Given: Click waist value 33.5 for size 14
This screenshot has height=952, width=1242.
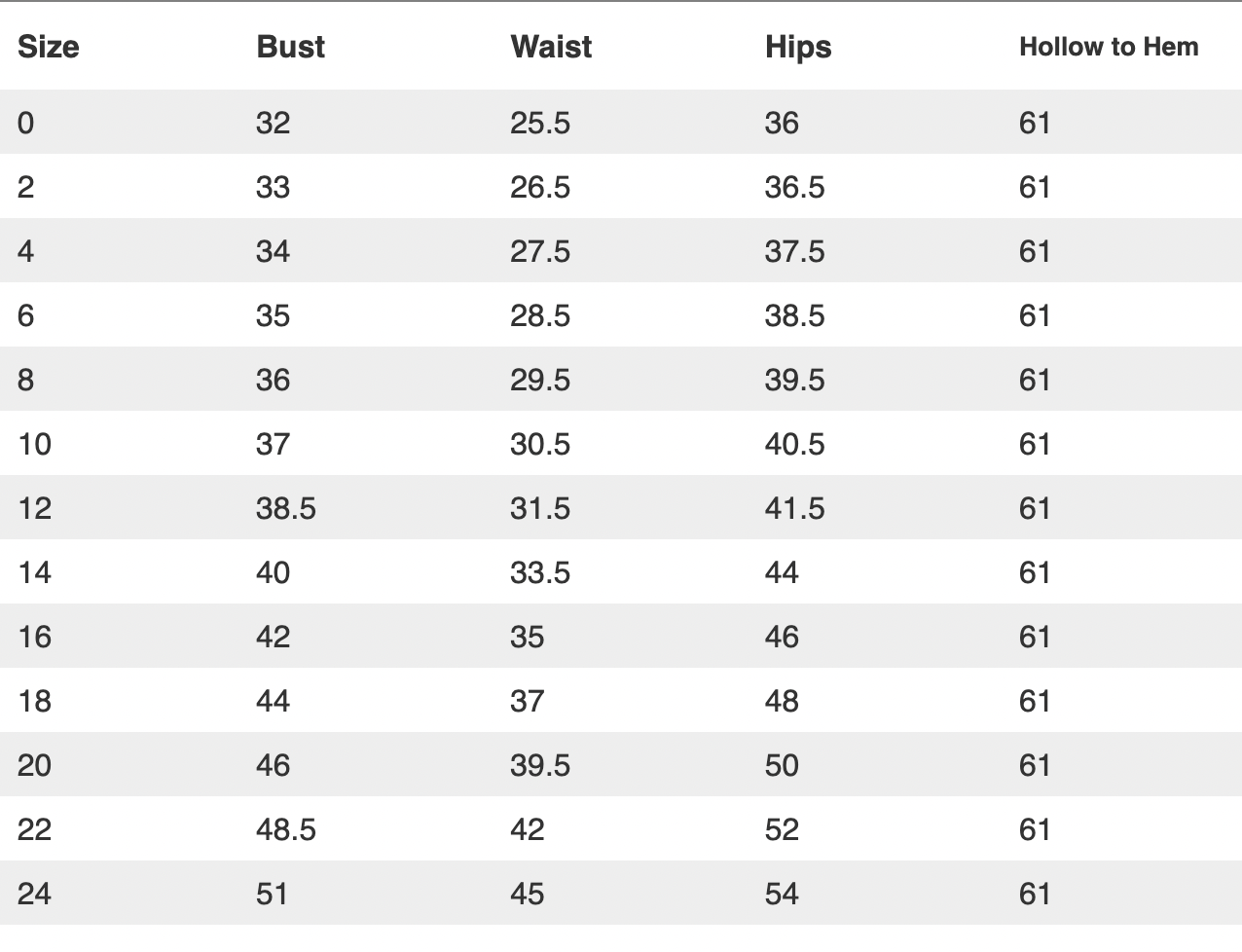Looking at the screenshot, I should (540, 572).
